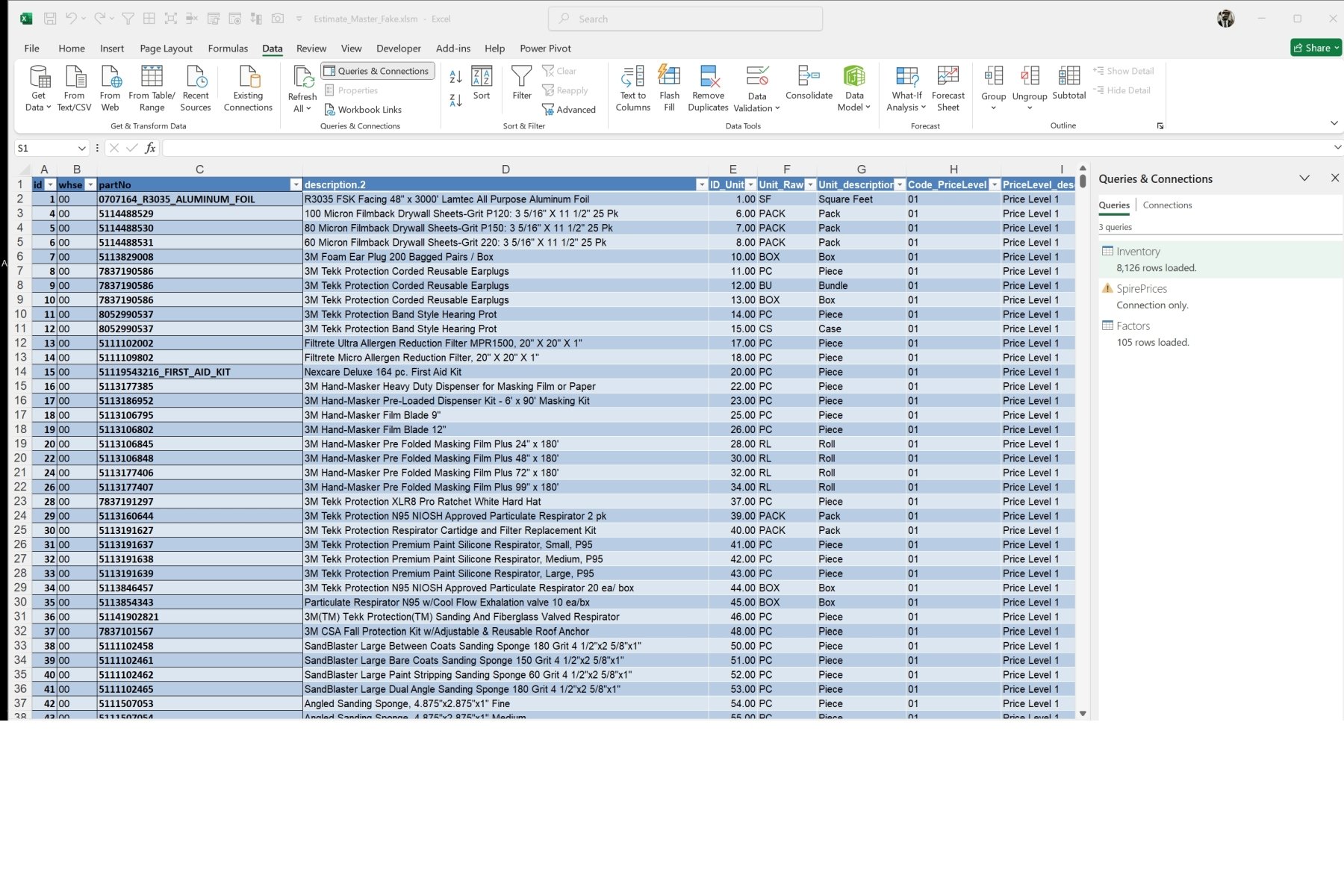Expand the Name Box dropdown
This screenshot has width=1344, height=896.
click(x=81, y=149)
